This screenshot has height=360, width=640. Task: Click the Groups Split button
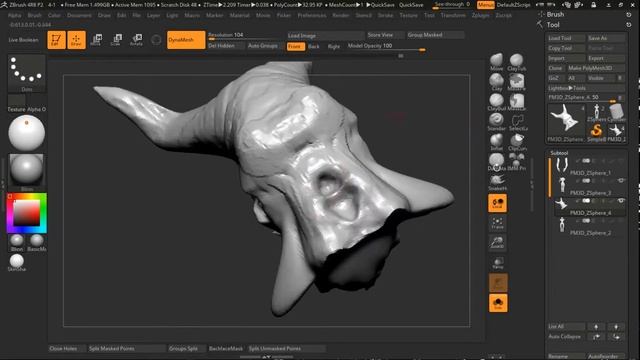[x=187, y=349]
